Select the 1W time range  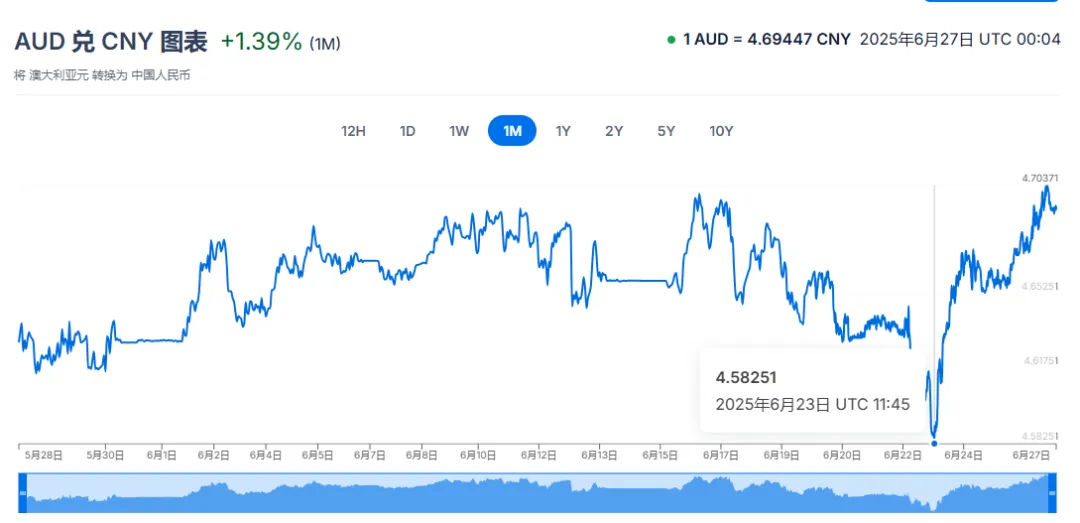coord(459,131)
